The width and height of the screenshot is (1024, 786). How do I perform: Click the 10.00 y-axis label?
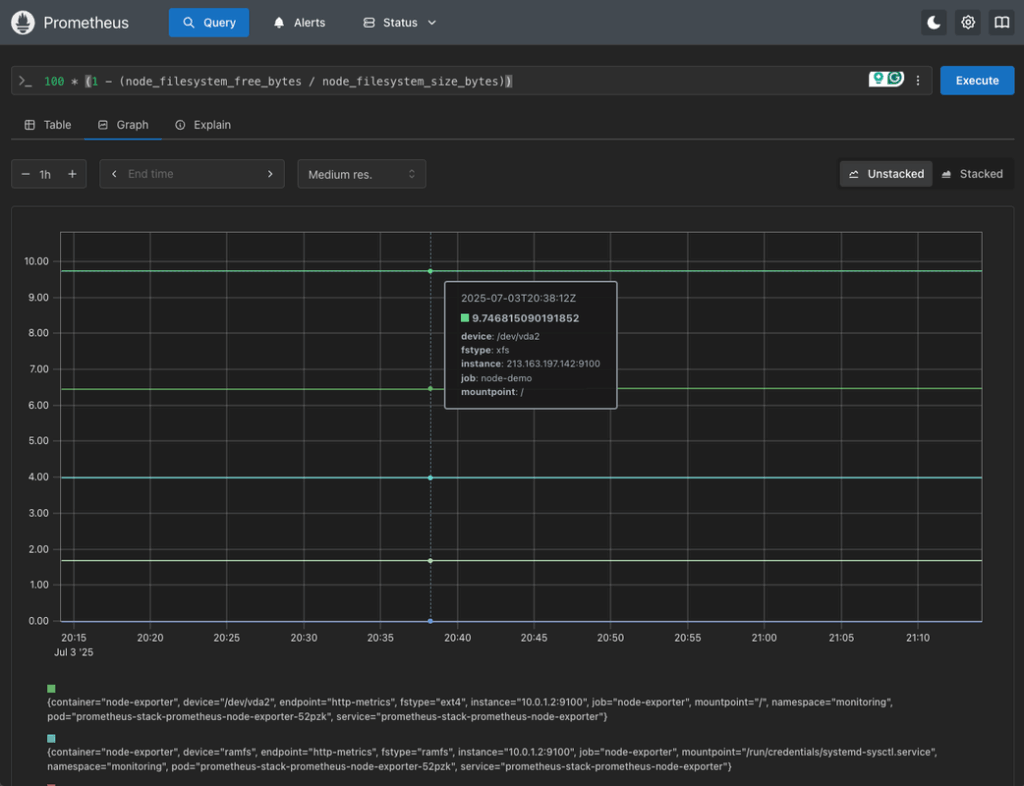(x=37, y=261)
